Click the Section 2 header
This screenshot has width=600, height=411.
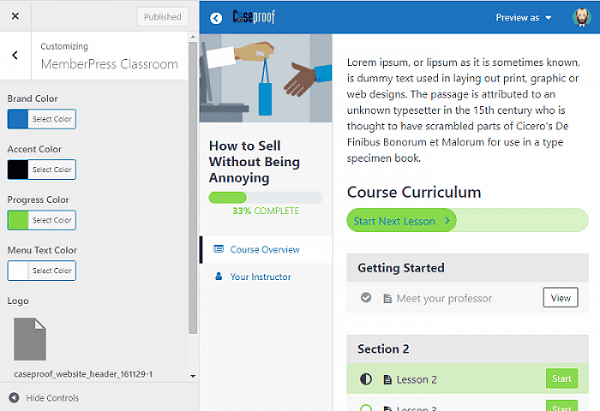coord(467,349)
